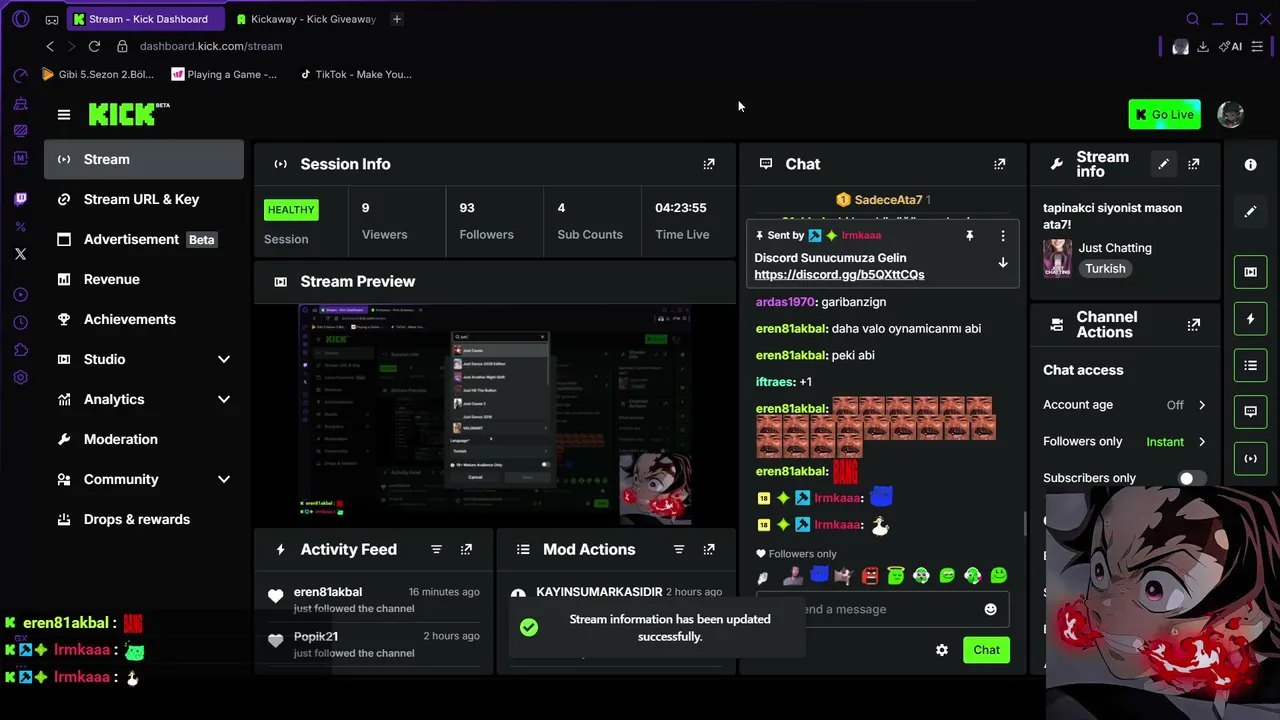The width and height of the screenshot is (1280, 720).
Task: Click the info icon in right rail
Action: tap(1250, 164)
